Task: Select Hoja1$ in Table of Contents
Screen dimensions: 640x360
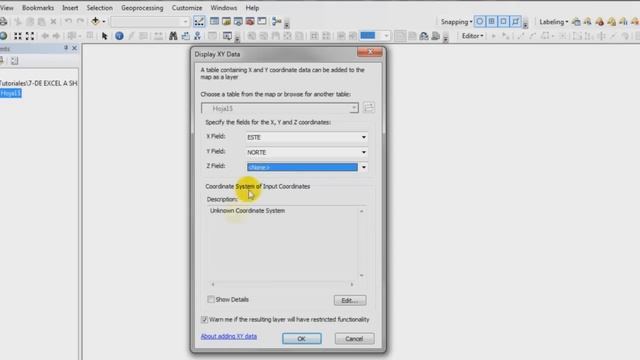Action: tap(11, 93)
